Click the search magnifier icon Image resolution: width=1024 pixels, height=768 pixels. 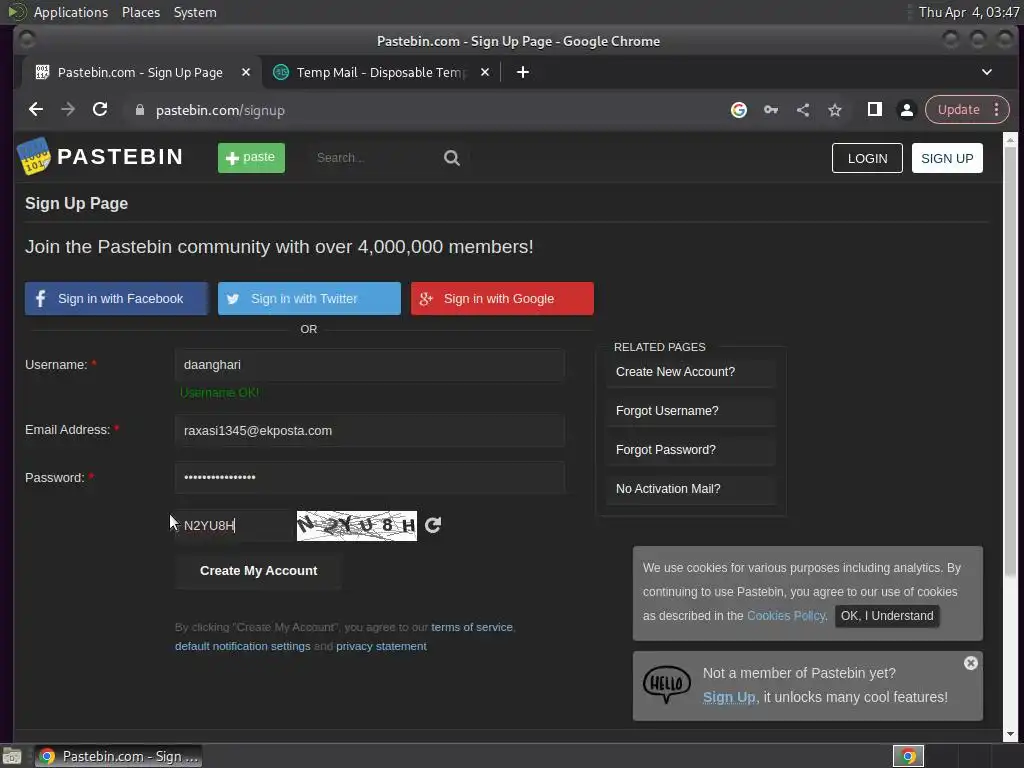coord(451,158)
